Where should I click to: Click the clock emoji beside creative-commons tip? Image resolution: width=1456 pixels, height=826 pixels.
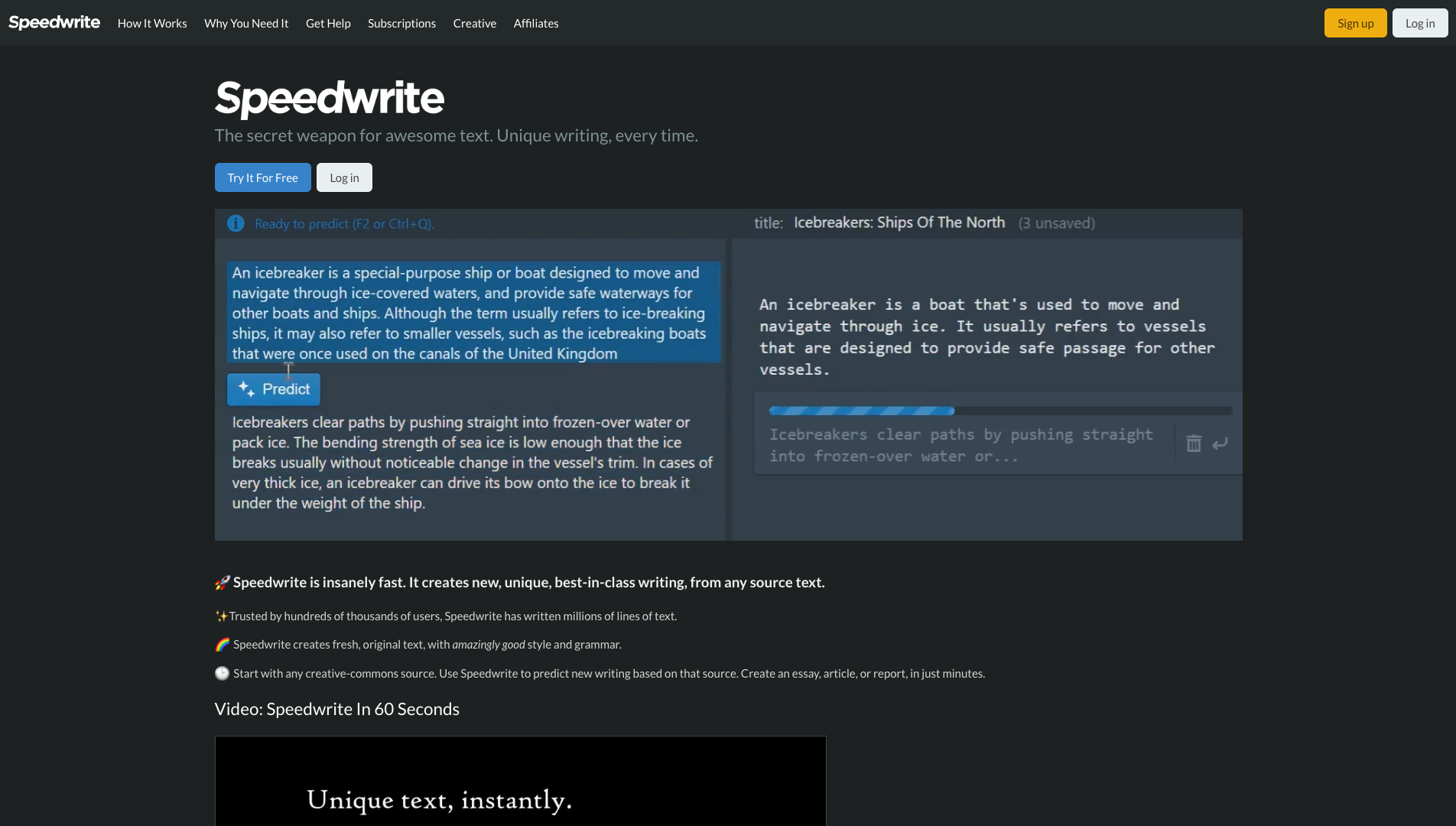222,673
